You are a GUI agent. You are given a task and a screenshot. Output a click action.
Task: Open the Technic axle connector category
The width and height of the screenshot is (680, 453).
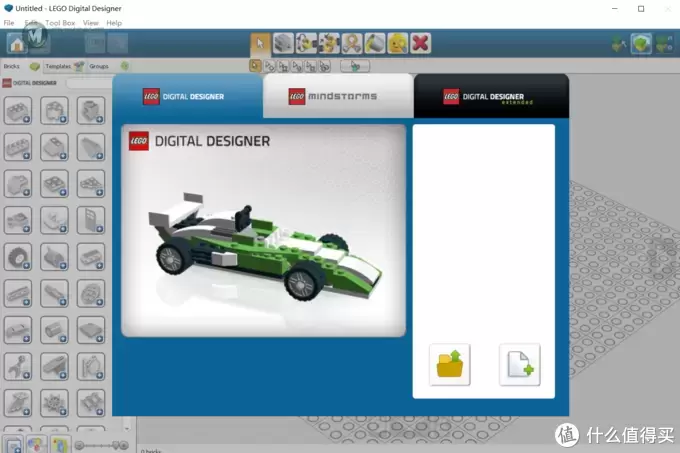pos(54,293)
